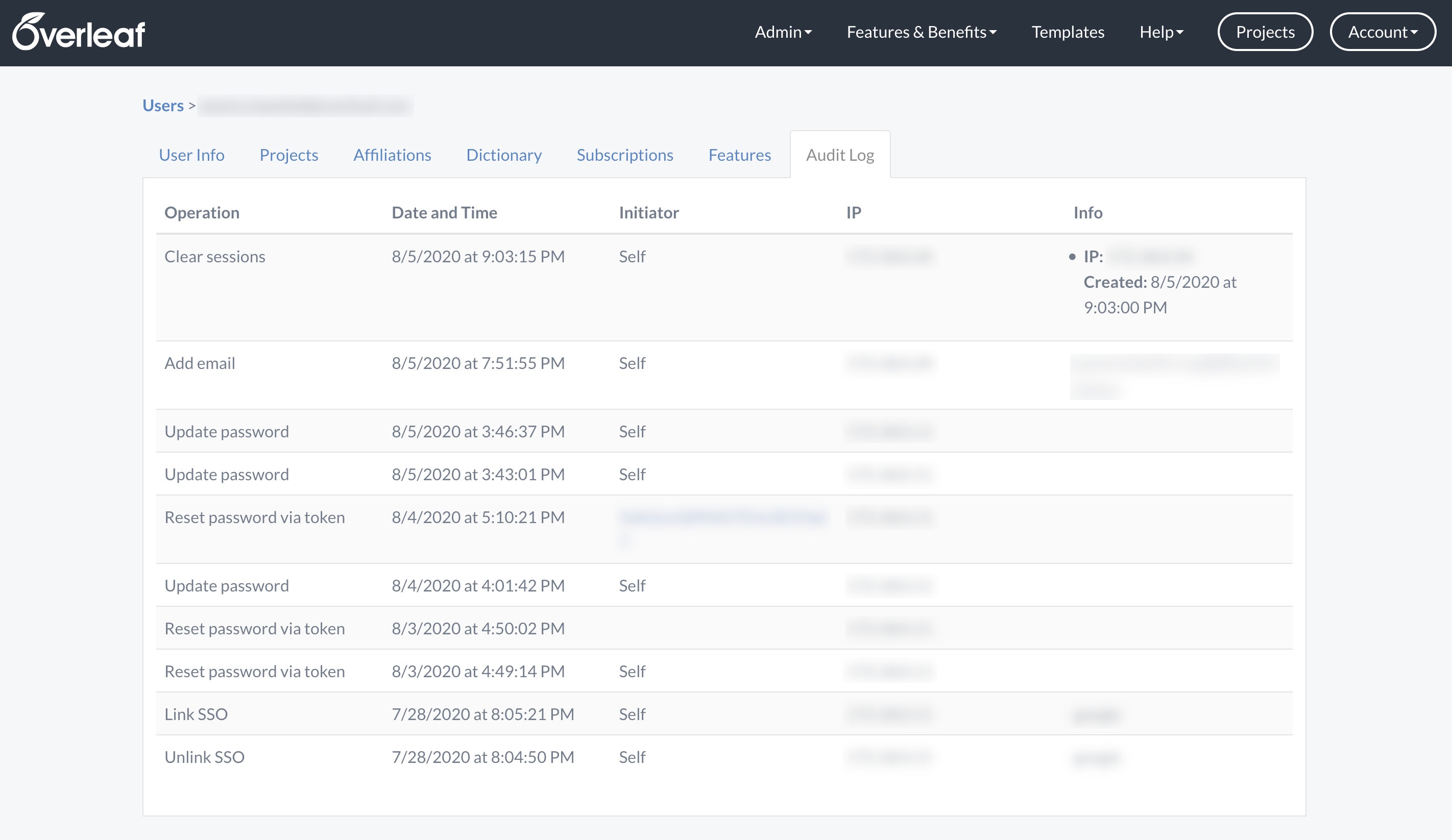The image size is (1452, 840).
Task: Expand the Features & Benefits menu
Action: tap(922, 32)
